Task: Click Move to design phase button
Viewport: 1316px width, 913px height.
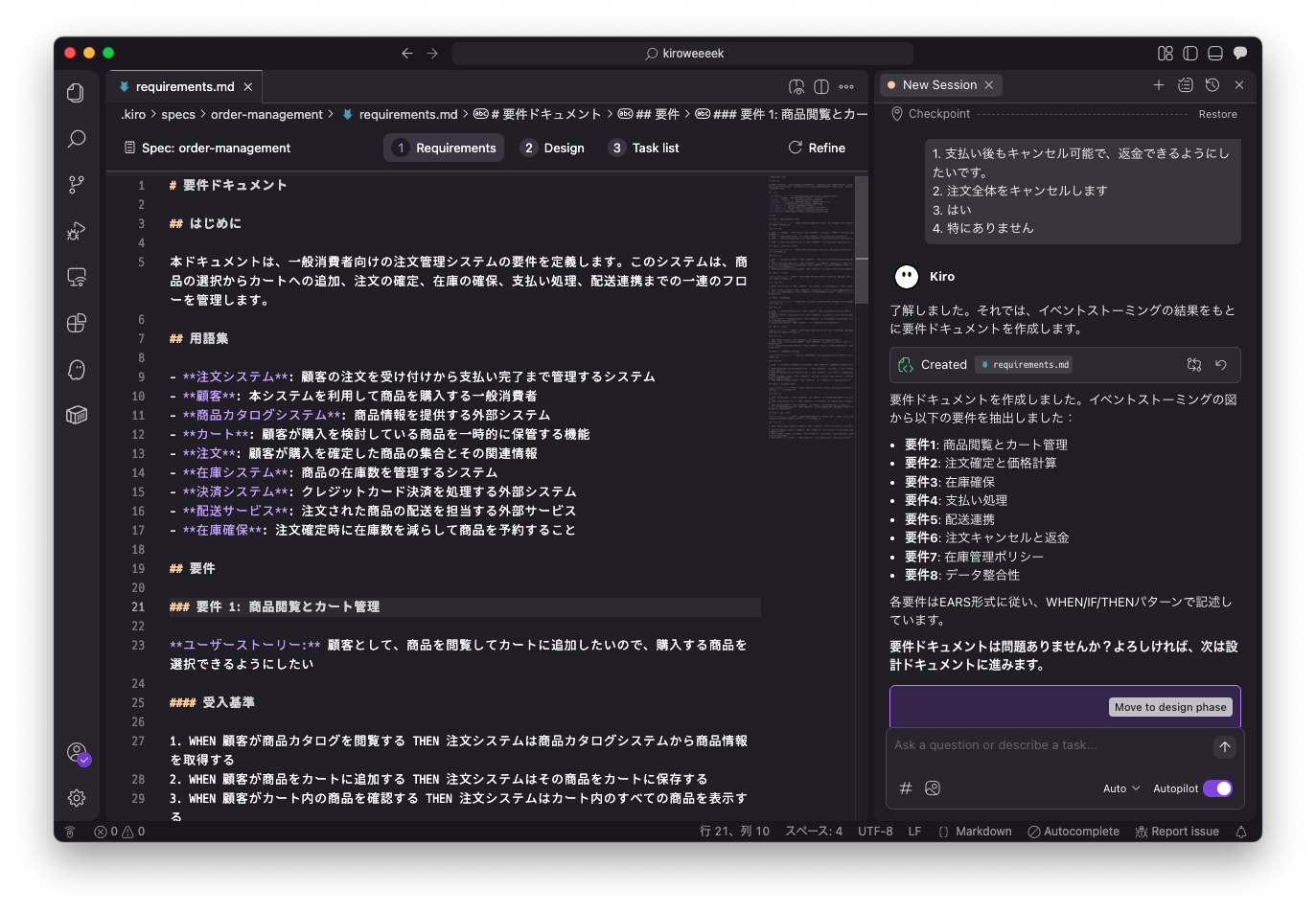Action: click(1169, 707)
